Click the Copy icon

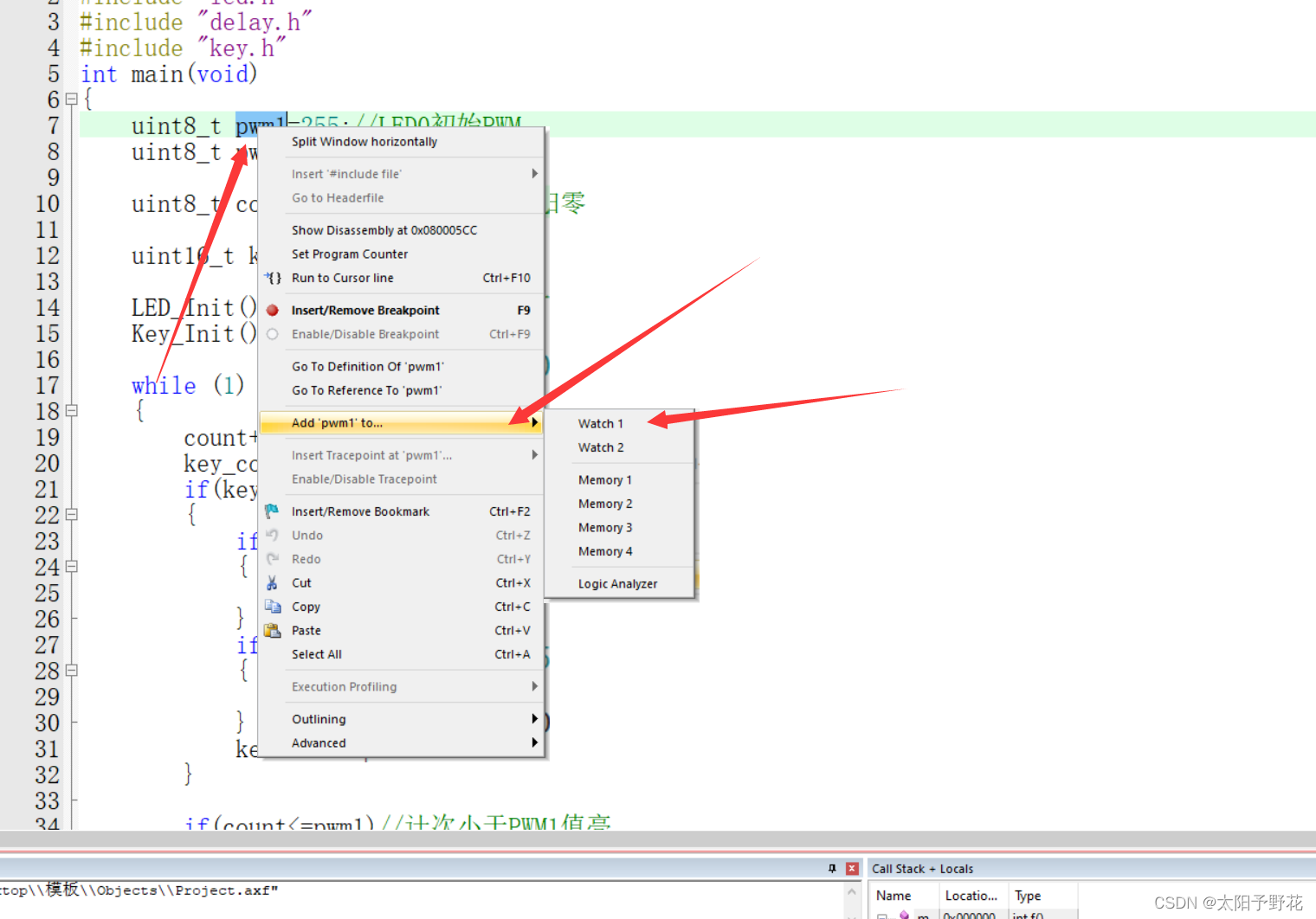tap(273, 607)
